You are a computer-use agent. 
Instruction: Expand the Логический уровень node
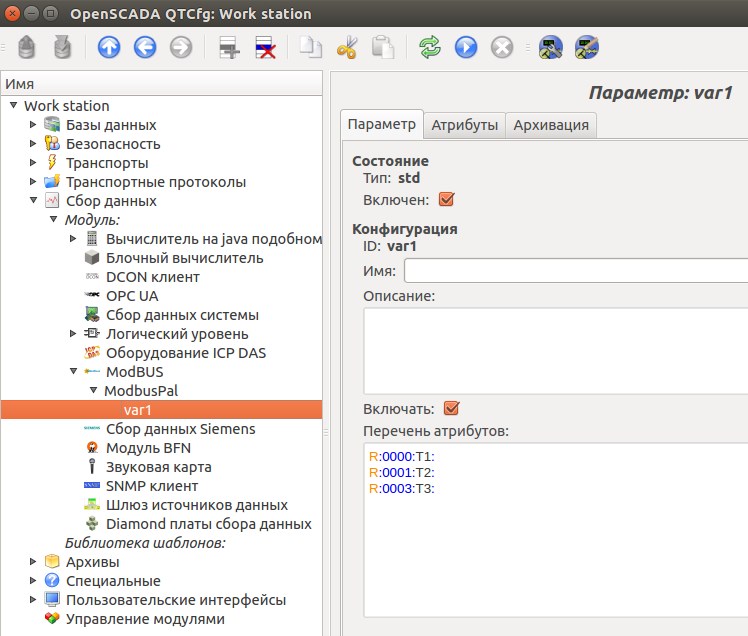coord(73,334)
